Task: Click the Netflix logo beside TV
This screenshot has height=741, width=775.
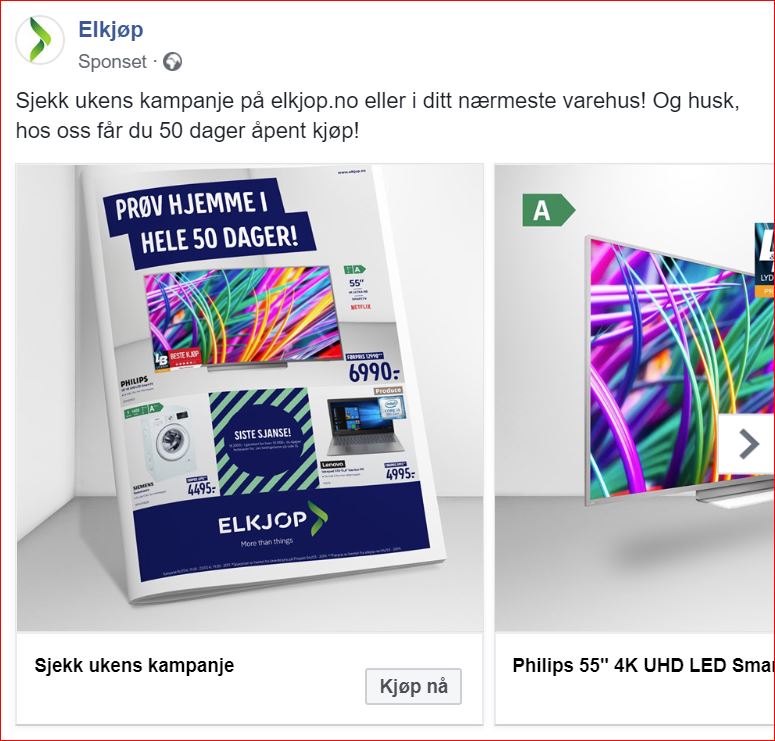Action: (360, 307)
